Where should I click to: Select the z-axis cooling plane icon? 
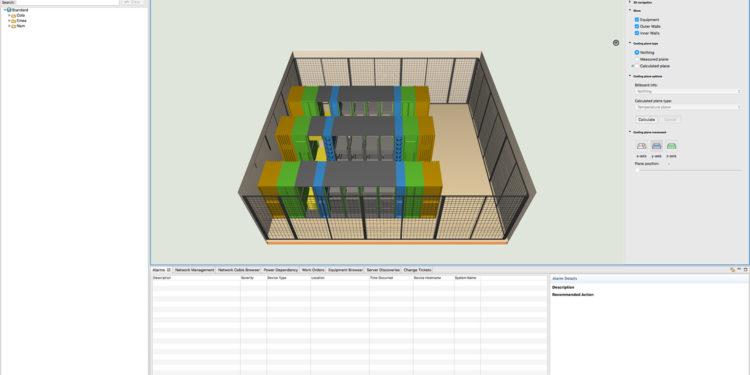(x=672, y=146)
